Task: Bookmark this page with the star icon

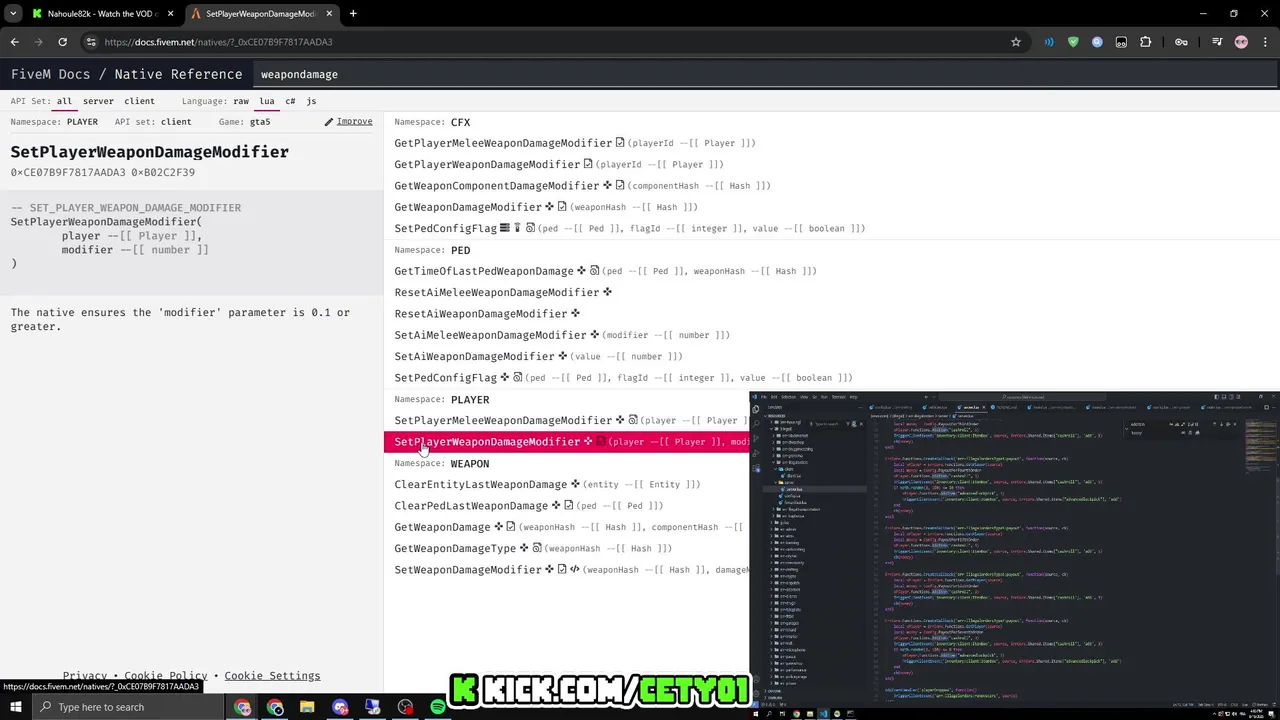Action: click(1016, 42)
